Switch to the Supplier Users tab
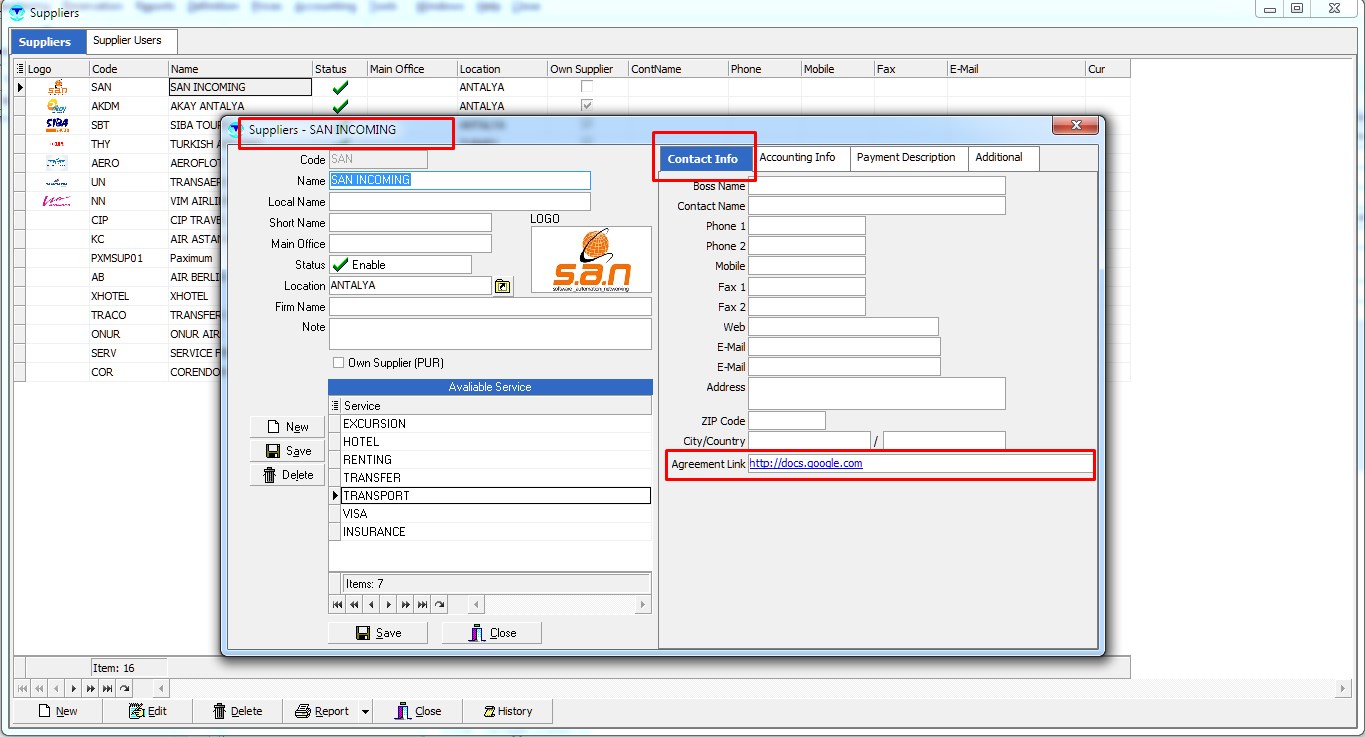The image size is (1365, 737). tap(127, 41)
